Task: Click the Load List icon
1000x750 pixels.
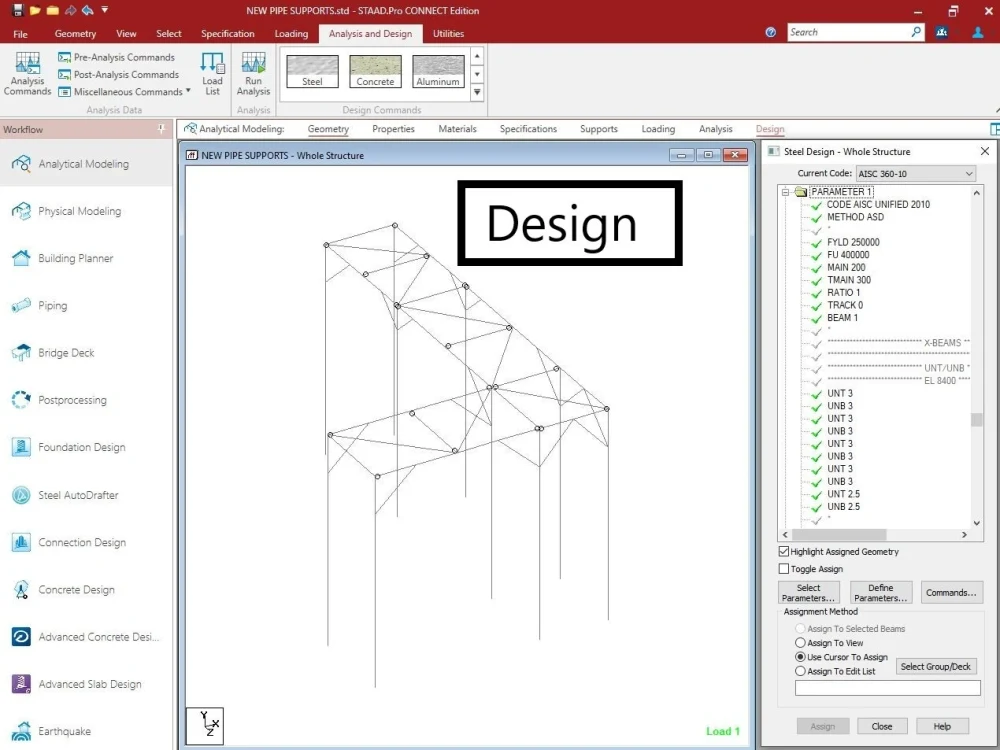Action: [x=212, y=70]
